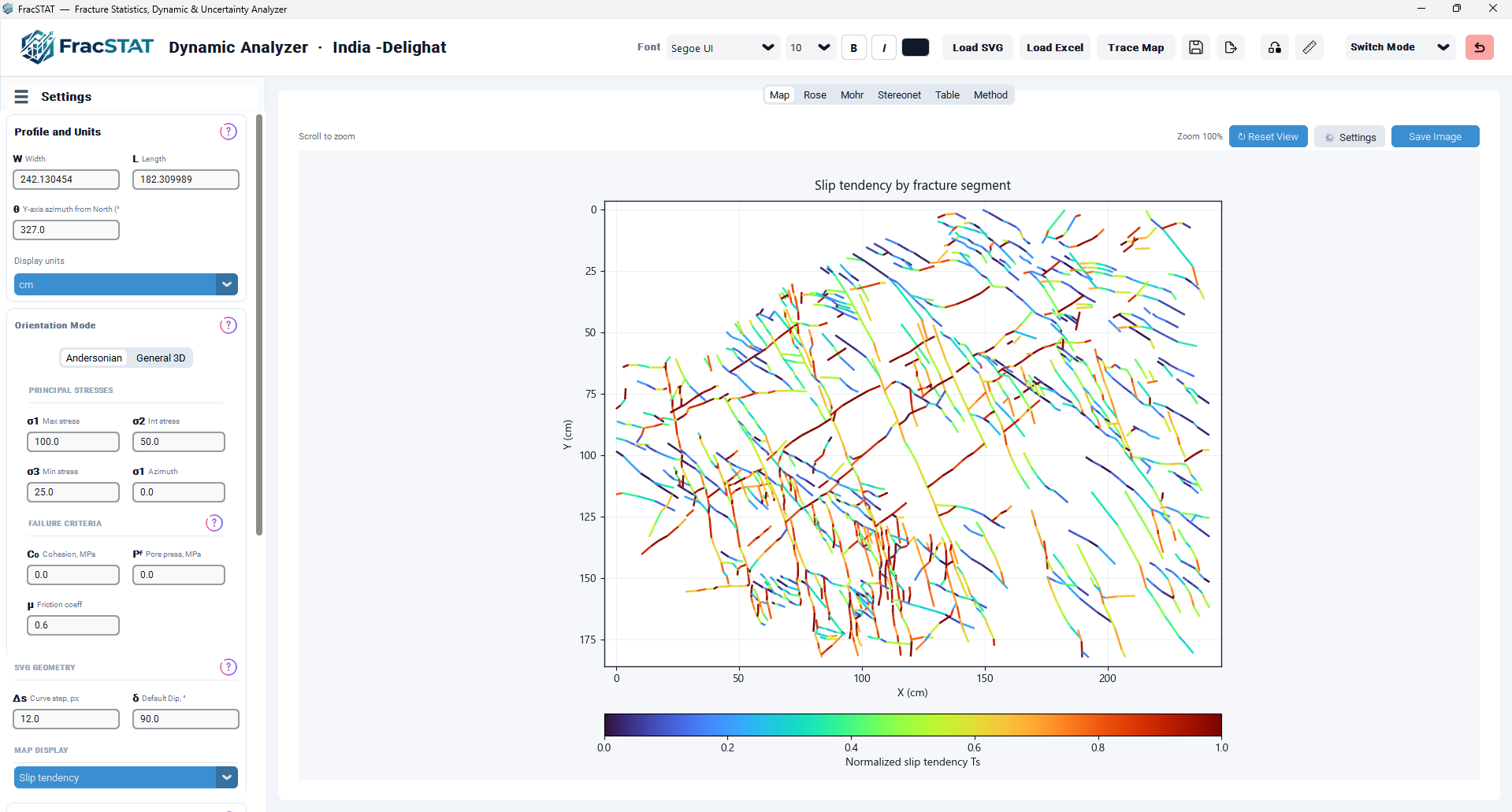
Task: Select General 3D orientation mode
Action: [161, 358]
